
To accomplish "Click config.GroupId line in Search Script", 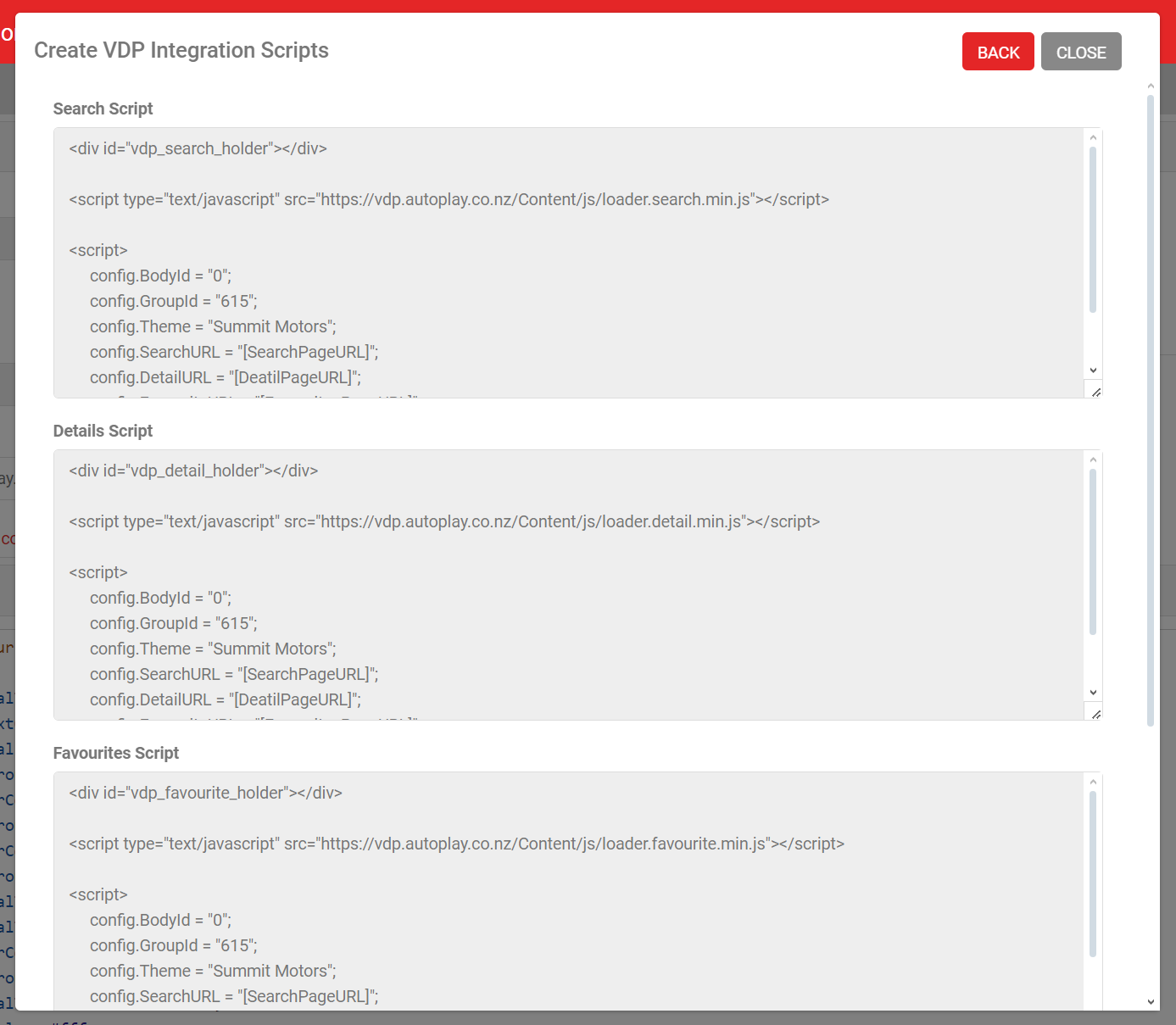I will pyautogui.click(x=174, y=301).
